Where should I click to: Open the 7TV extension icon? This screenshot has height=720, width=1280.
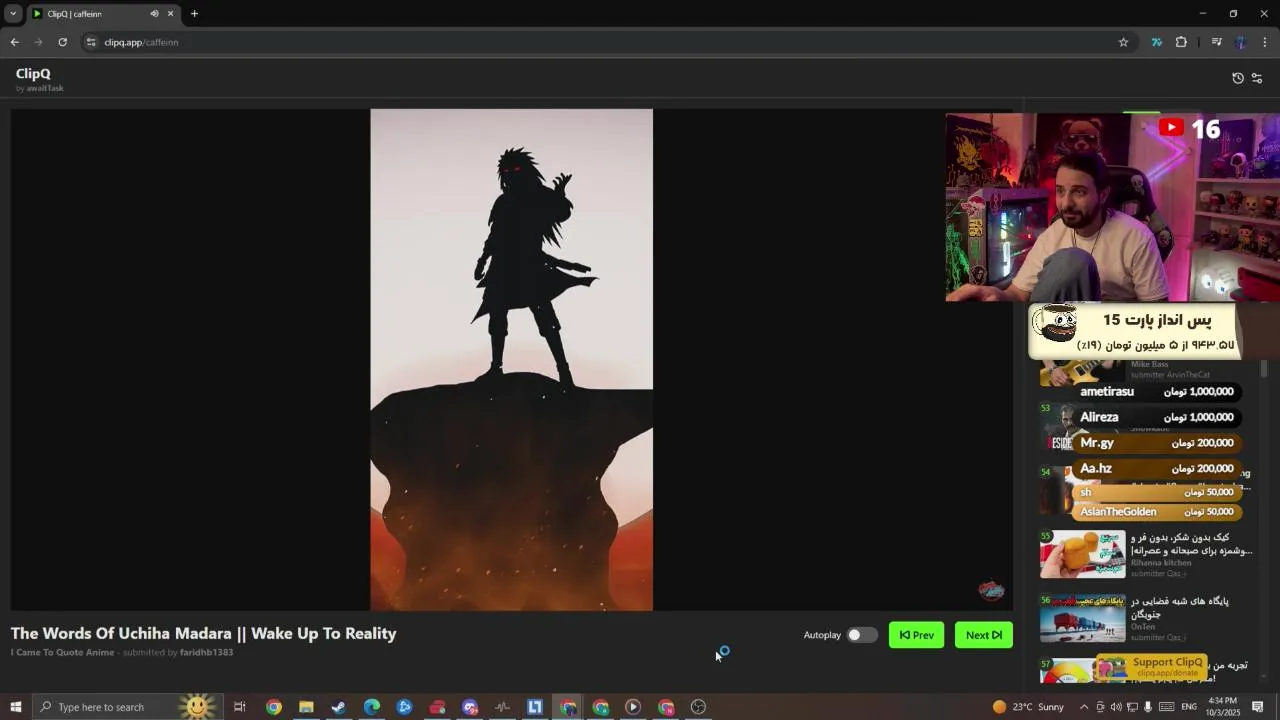coord(1157,42)
